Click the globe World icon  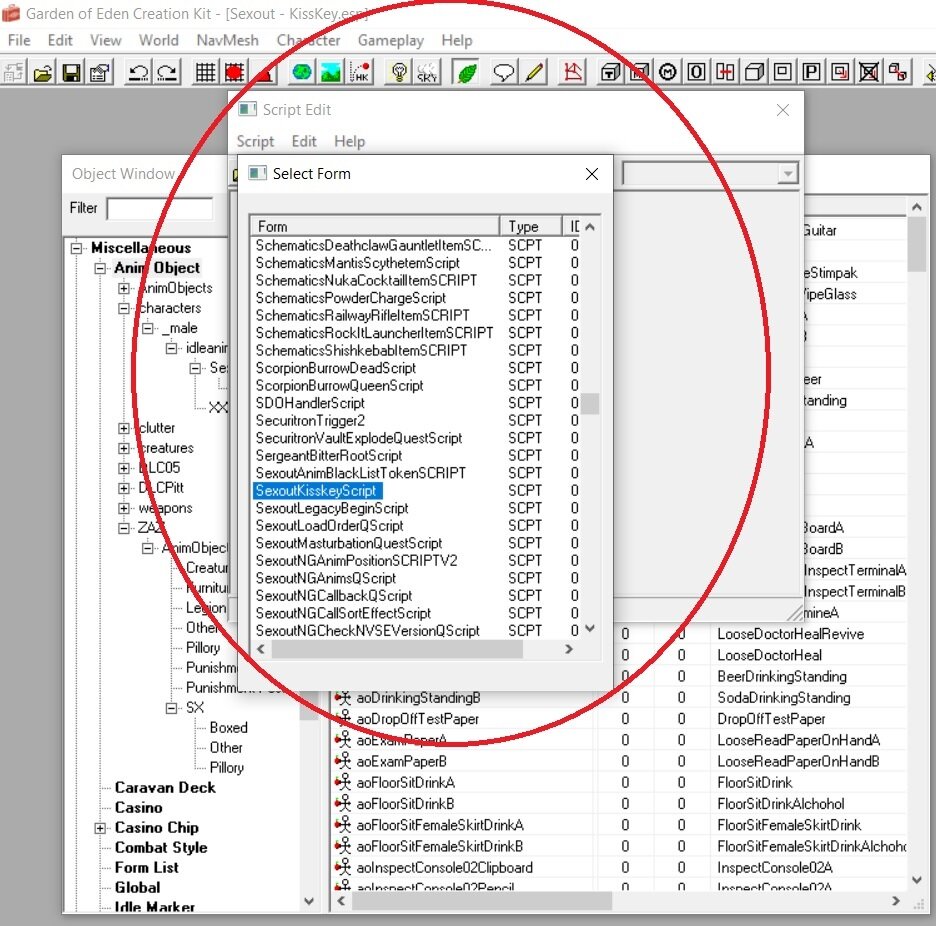click(x=301, y=73)
